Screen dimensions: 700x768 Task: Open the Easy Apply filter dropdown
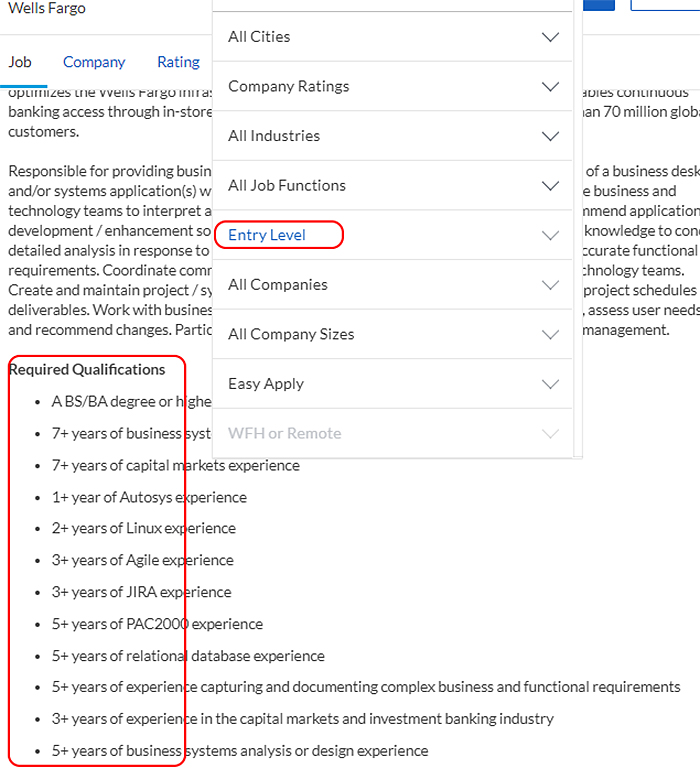pyautogui.click(x=549, y=384)
